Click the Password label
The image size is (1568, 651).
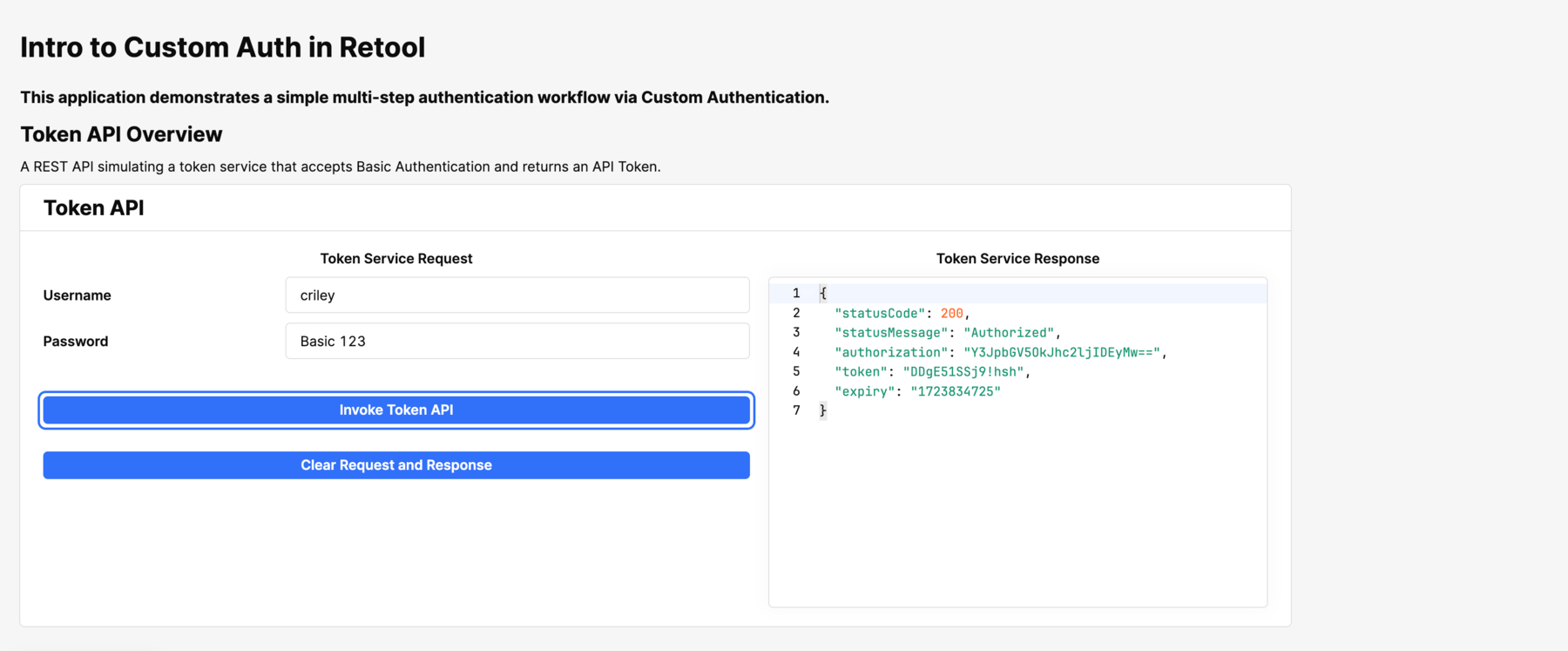(x=76, y=341)
